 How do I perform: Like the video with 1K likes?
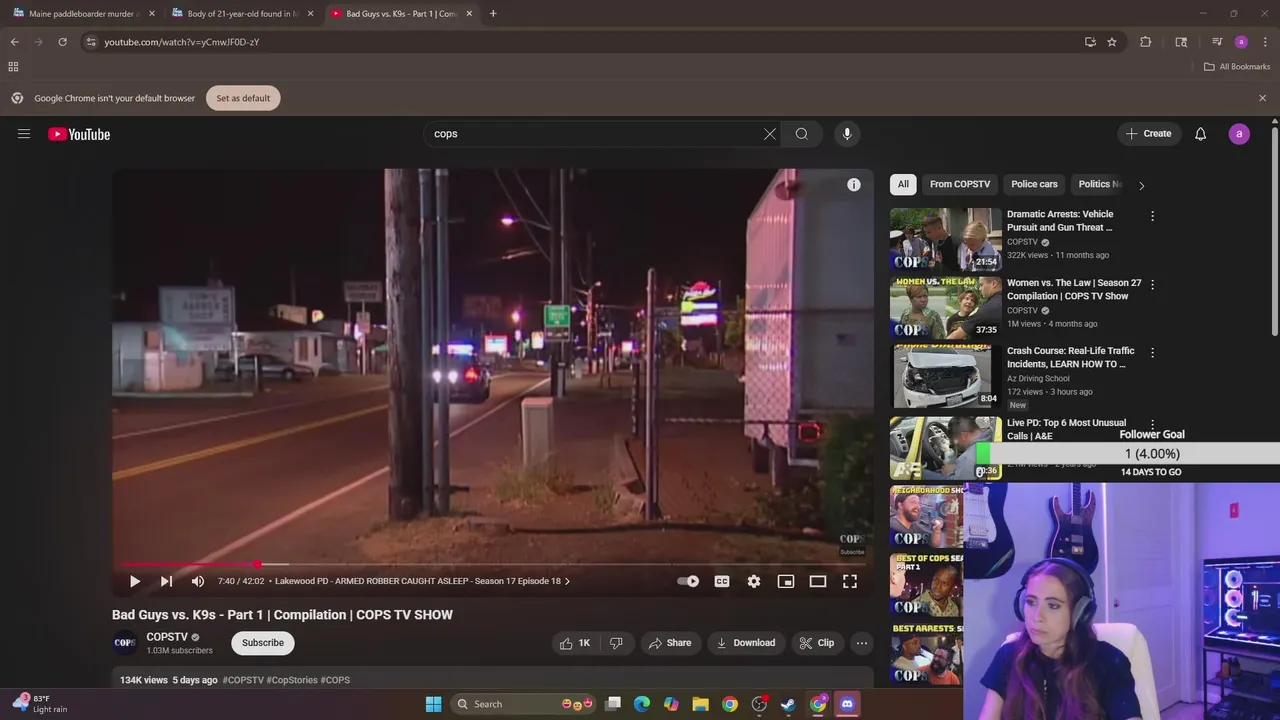575,643
